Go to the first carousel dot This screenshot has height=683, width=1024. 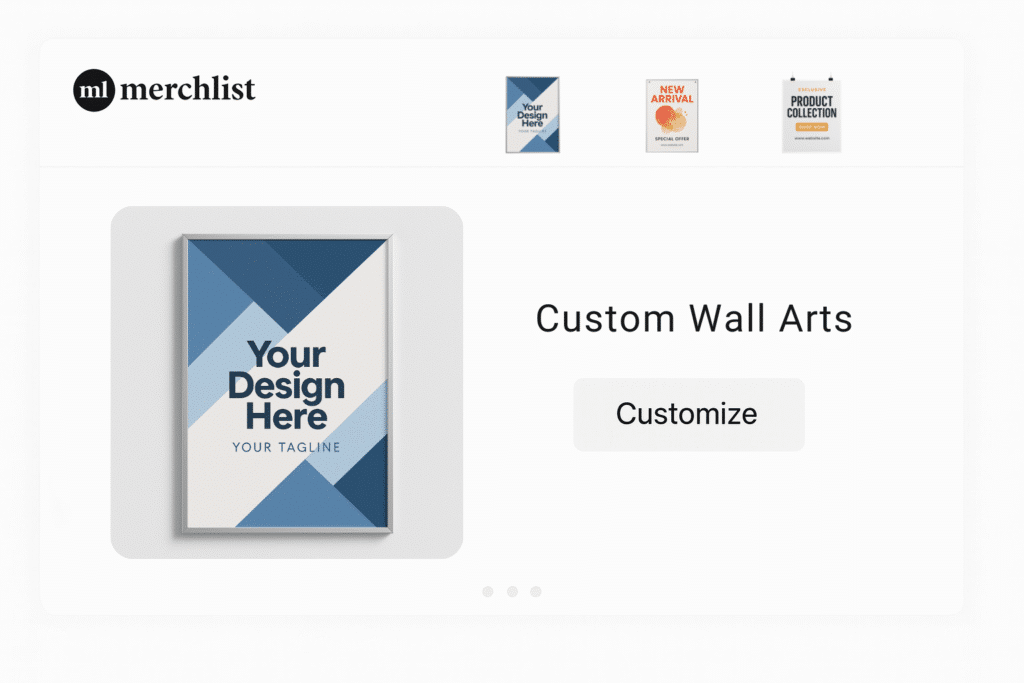pos(488,592)
